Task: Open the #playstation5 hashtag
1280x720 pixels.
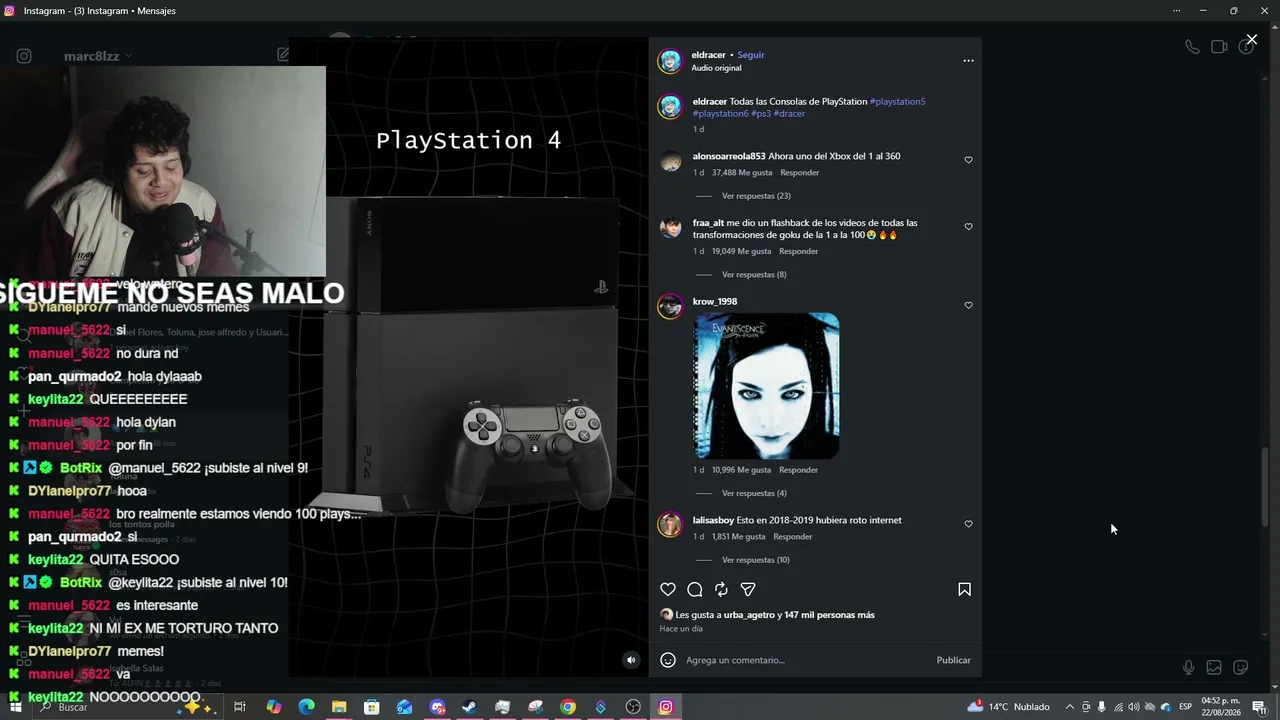Action: 897,102
